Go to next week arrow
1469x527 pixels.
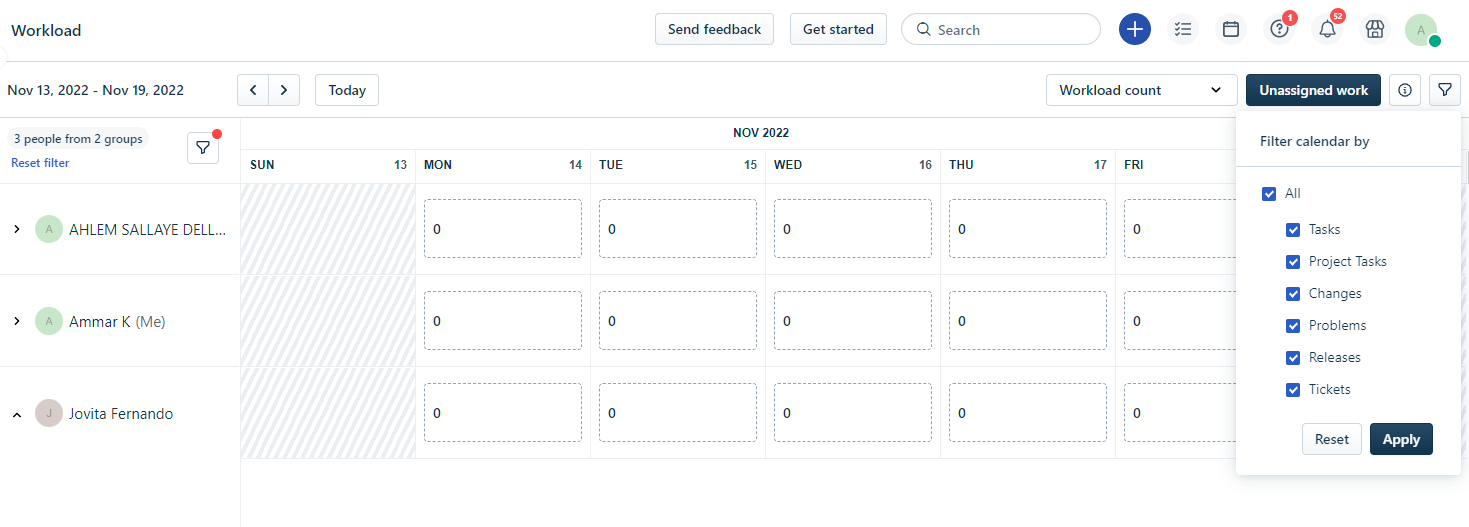click(284, 90)
